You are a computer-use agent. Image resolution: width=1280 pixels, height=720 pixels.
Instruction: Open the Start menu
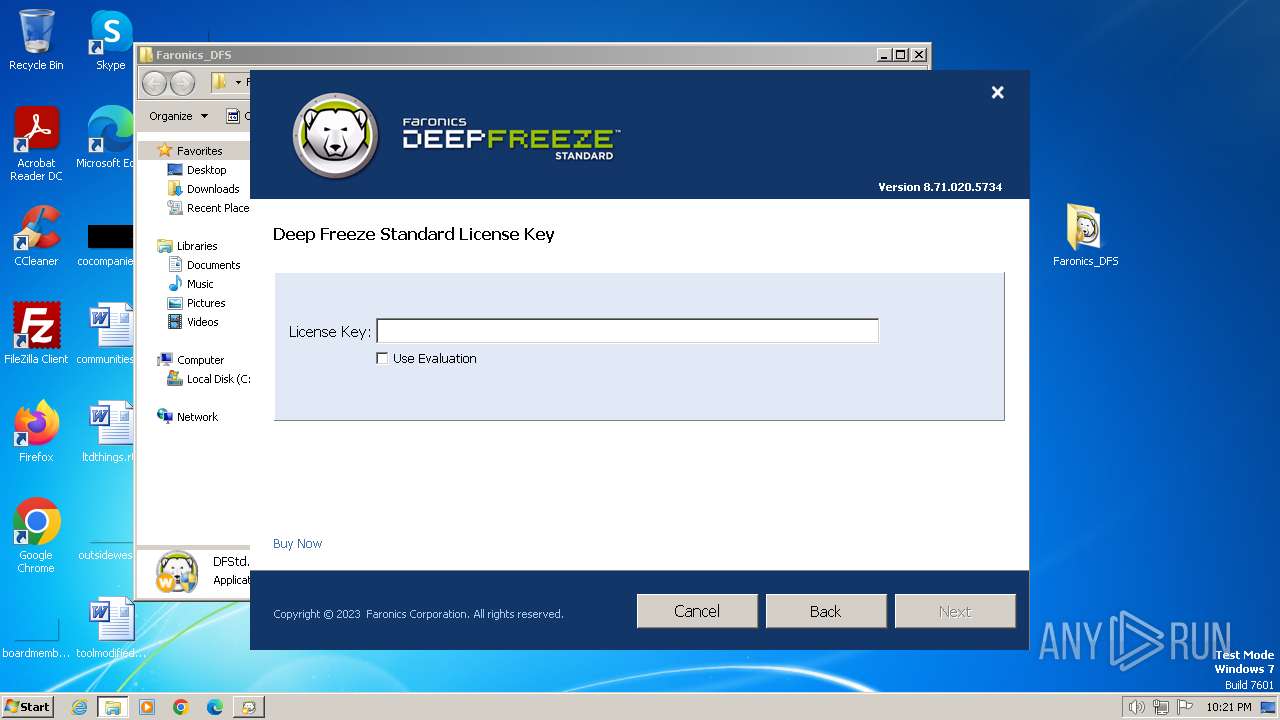point(27,707)
